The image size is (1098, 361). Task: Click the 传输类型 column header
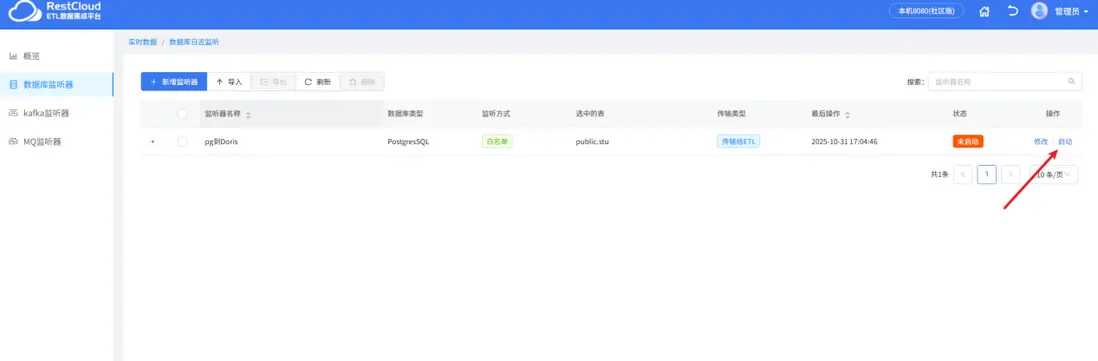[731, 113]
